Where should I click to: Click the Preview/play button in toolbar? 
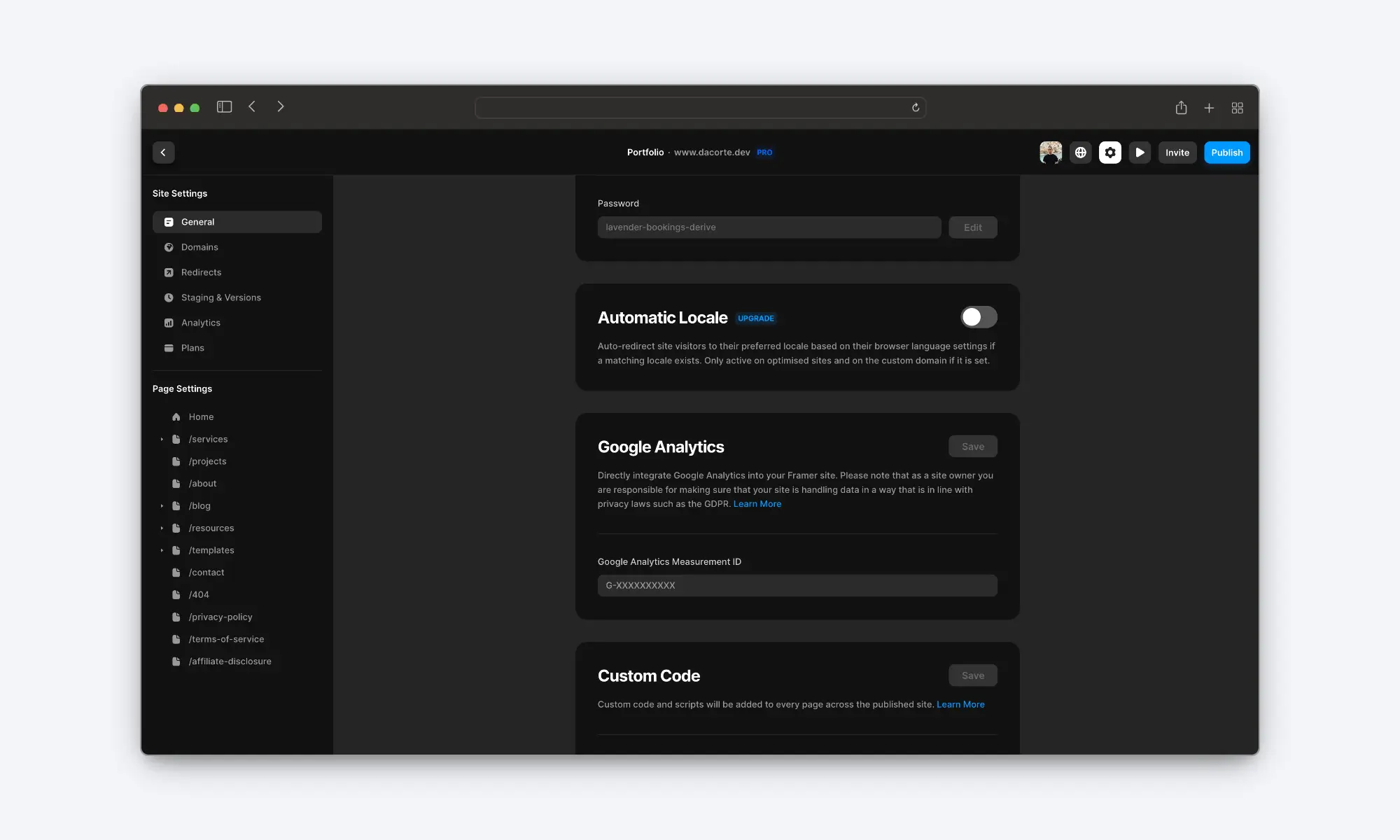pyautogui.click(x=1140, y=152)
